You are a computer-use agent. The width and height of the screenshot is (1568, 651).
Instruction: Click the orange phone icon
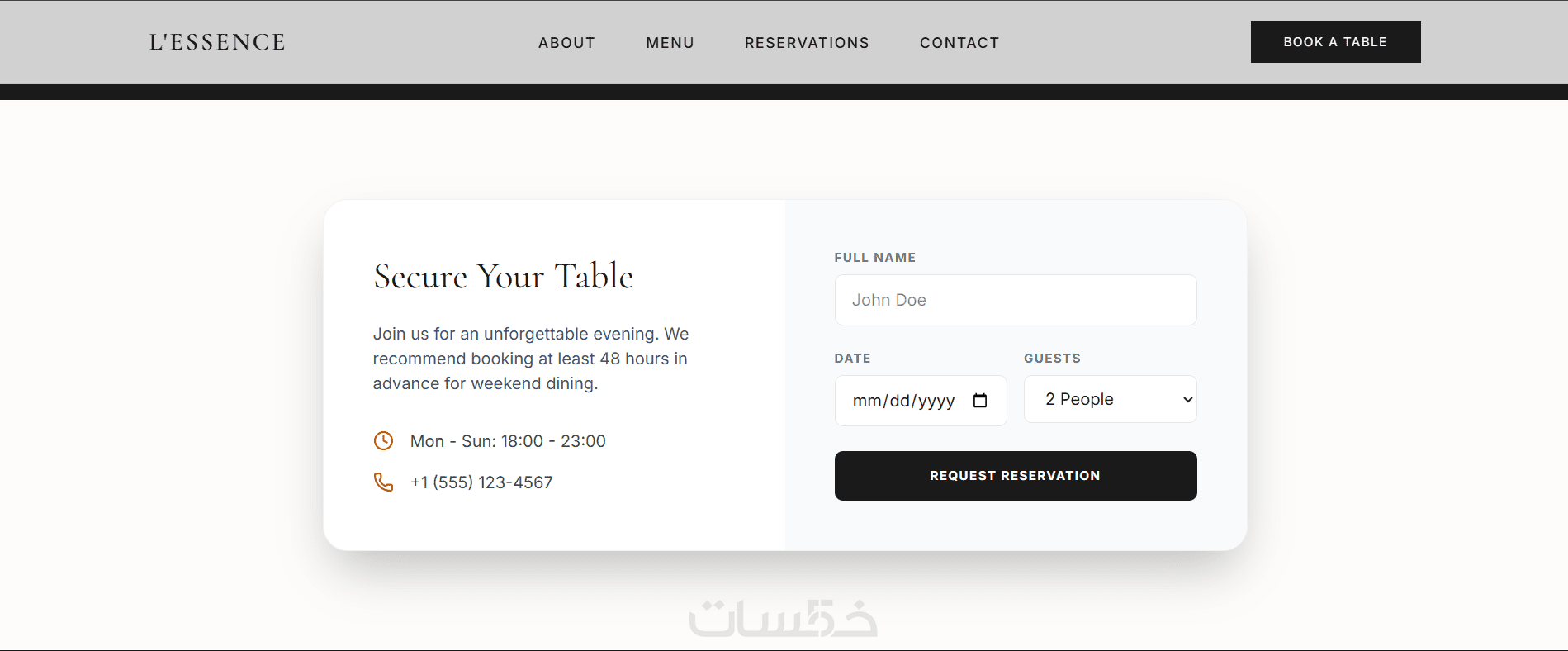pyautogui.click(x=383, y=482)
